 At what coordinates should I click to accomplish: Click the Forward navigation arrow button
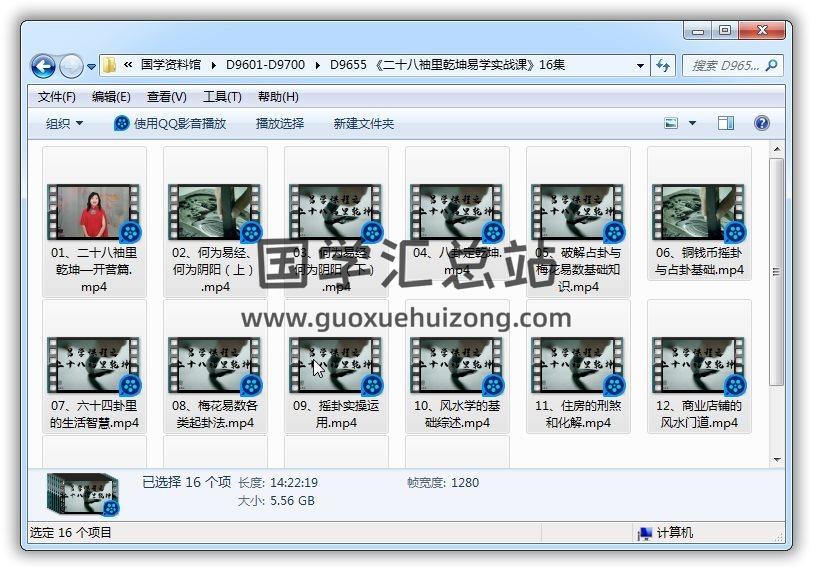tap(71, 66)
